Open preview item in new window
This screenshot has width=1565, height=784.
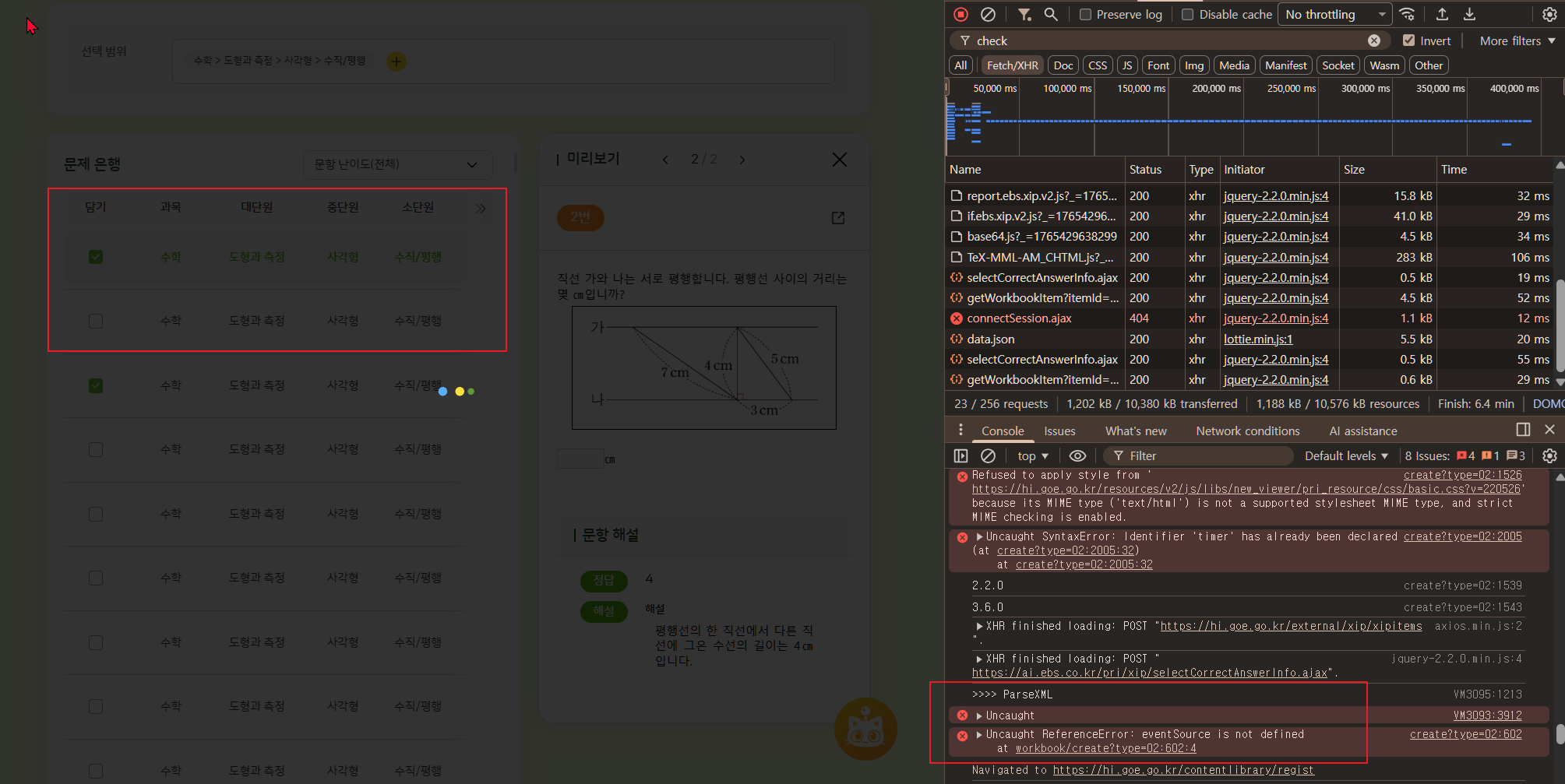[838, 218]
